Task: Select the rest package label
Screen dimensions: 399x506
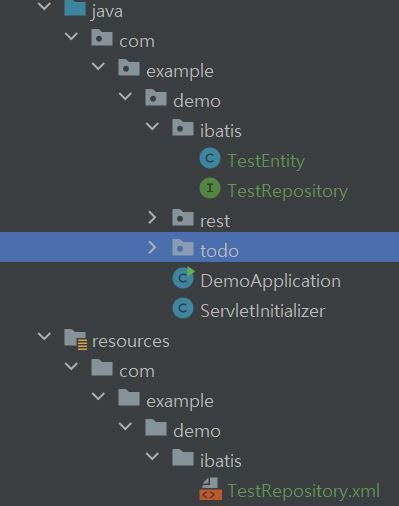Action: [215, 221]
